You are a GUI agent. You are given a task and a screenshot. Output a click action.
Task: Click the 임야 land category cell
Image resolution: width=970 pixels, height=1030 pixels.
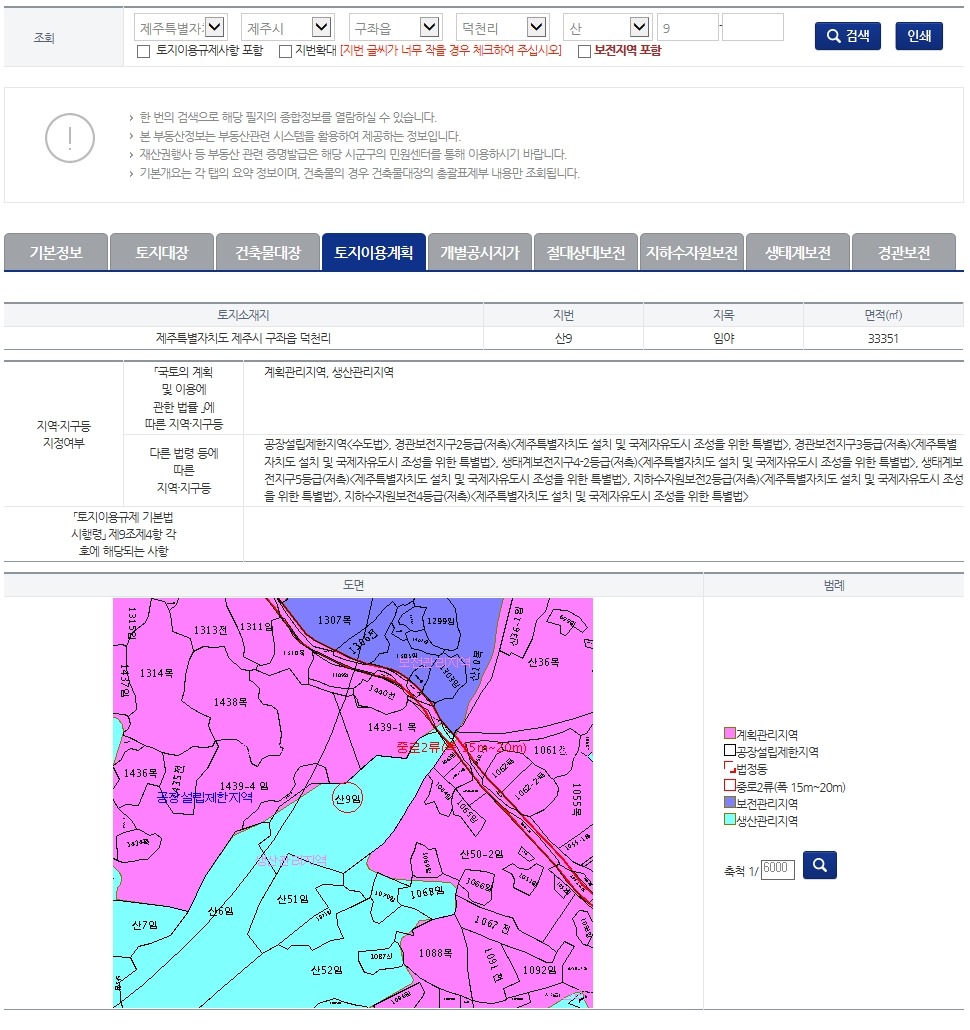click(x=723, y=338)
